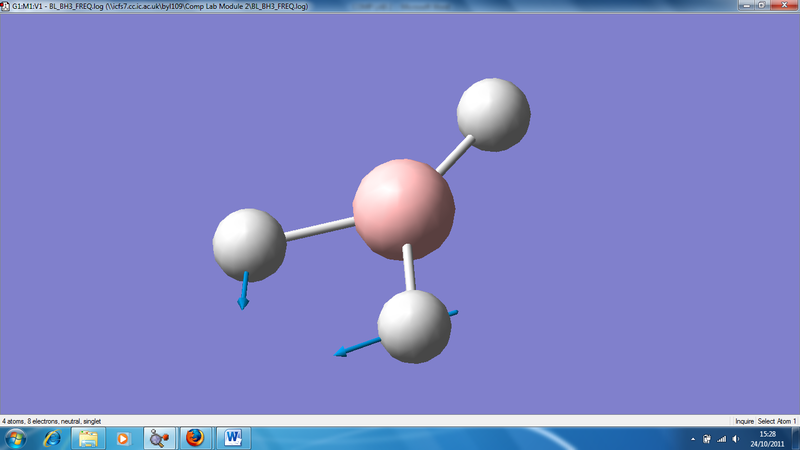Viewport: 800px width, 450px height.
Task: Click the bond between boron and left hydrogen
Action: [320, 229]
